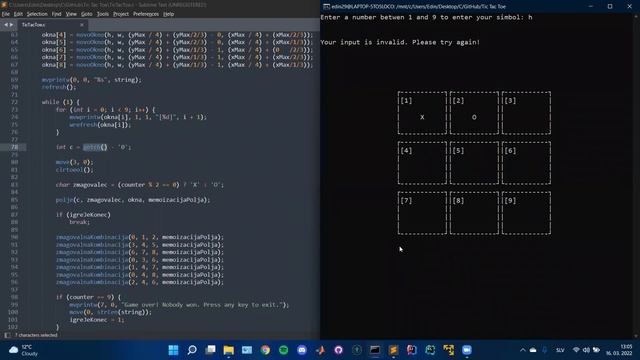640x360 pixels.
Task: Click the 'igreJeKonec = 1;' line
Action: coord(97,320)
